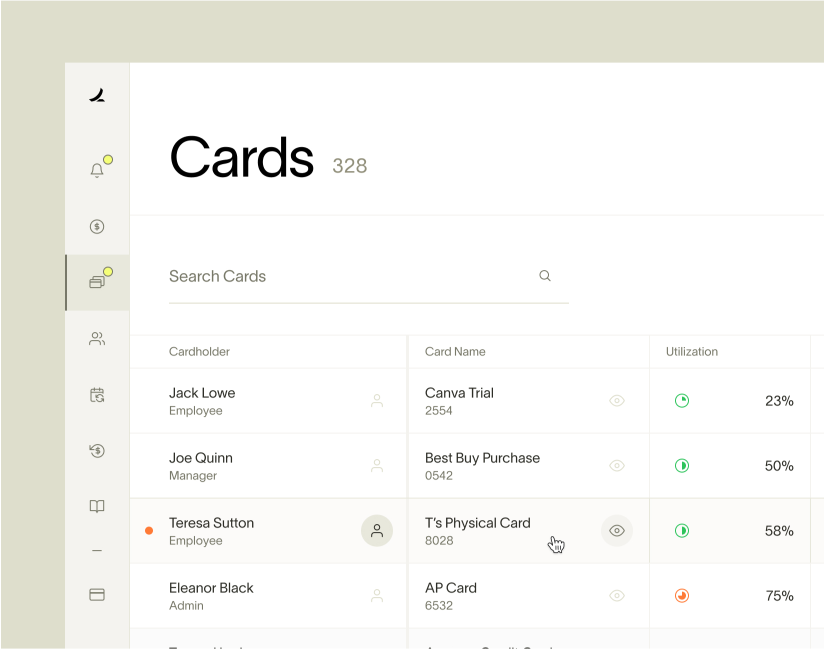Click person icon in Jack Lowe row

pyautogui.click(x=377, y=401)
